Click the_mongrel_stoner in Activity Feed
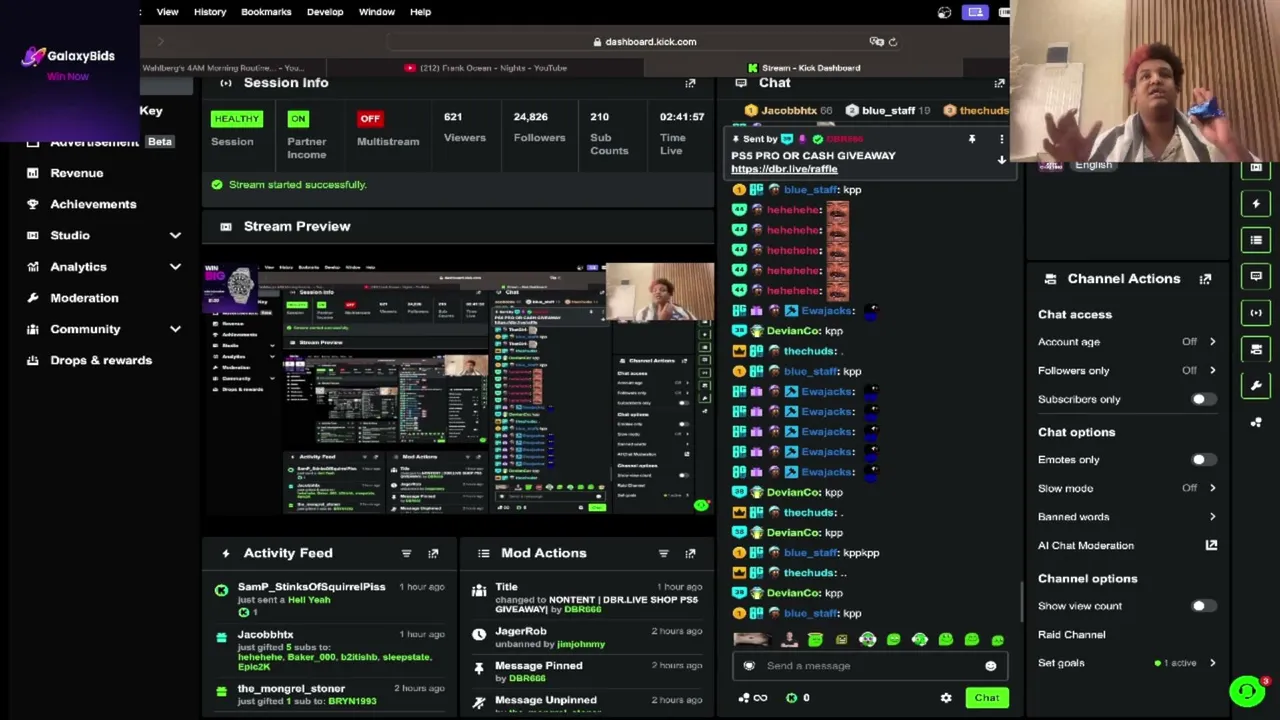Image resolution: width=1280 pixels, height=720 pixels. 291,689
